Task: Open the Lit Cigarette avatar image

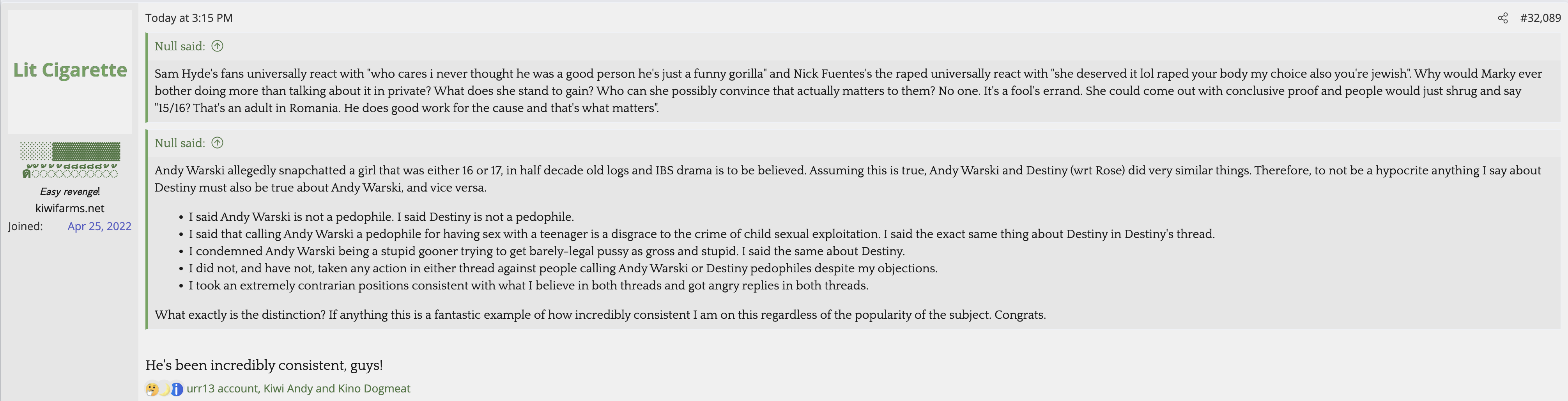Action: 70,71
